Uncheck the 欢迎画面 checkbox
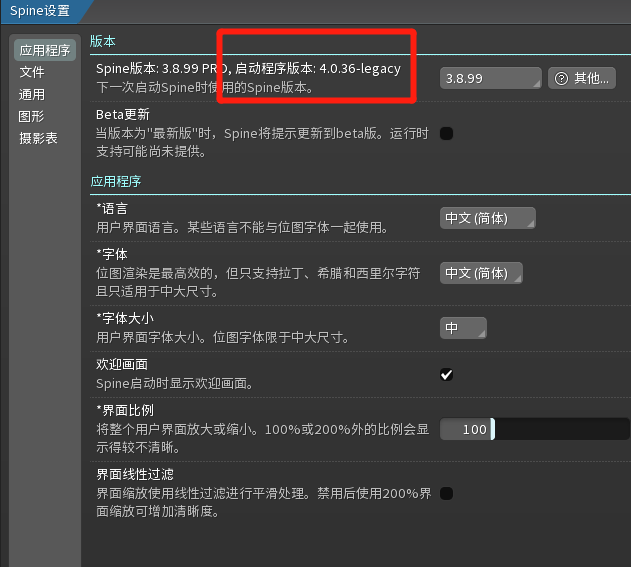This screenshot has height=567, width=631. click(x=446, y=375)
